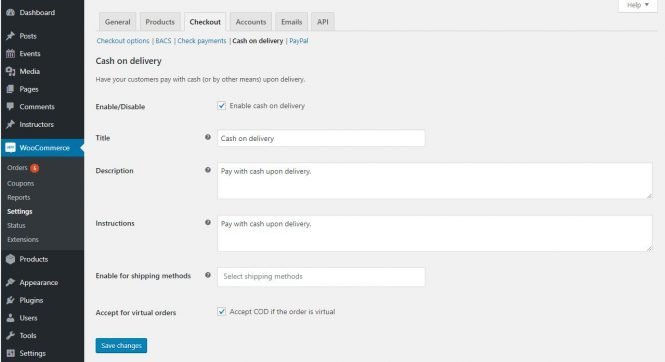This screenshot has width=665, height=362.
Task: Open the Check payments link
Action: (202, 41)
